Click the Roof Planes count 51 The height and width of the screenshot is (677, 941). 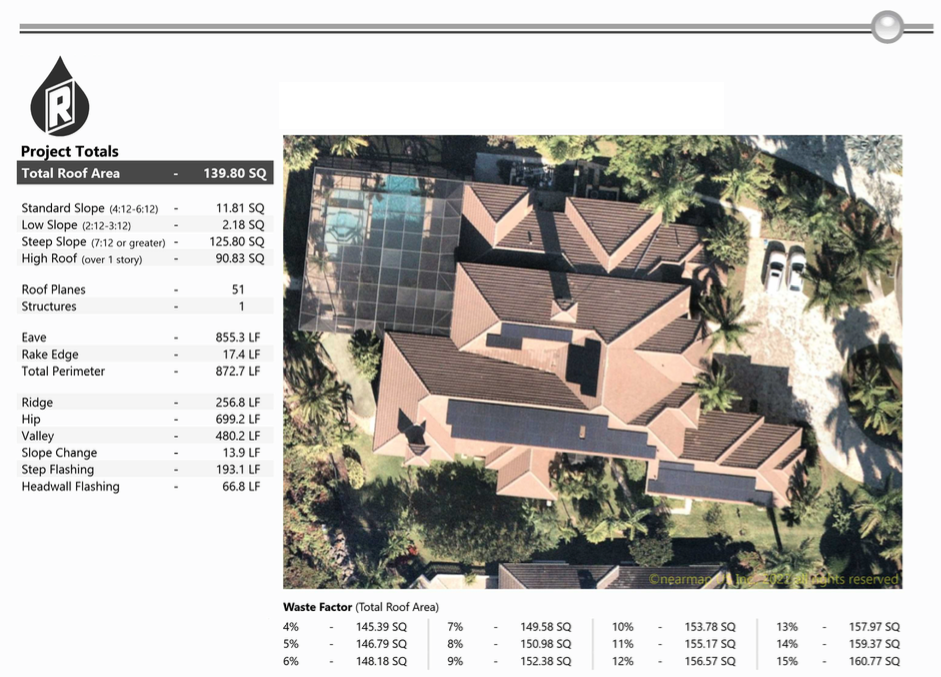pyautogui.click(x=238, y=290)
